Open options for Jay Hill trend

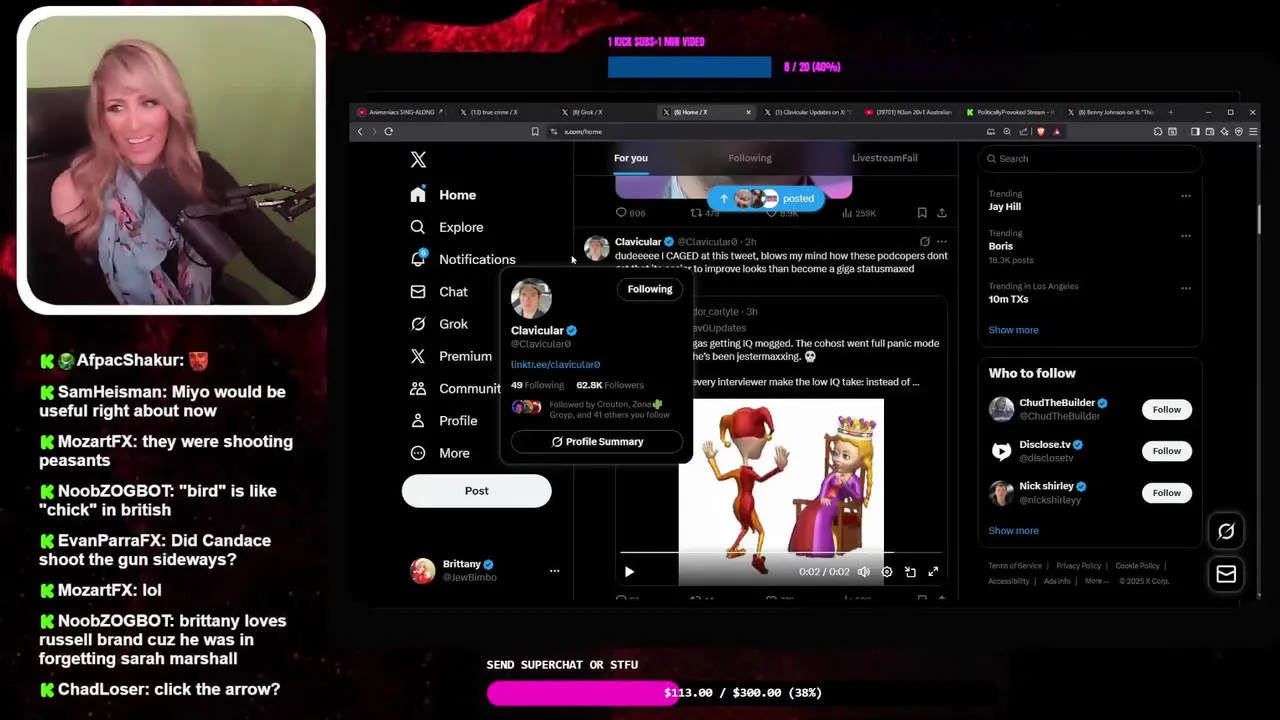pos(1186,196)
